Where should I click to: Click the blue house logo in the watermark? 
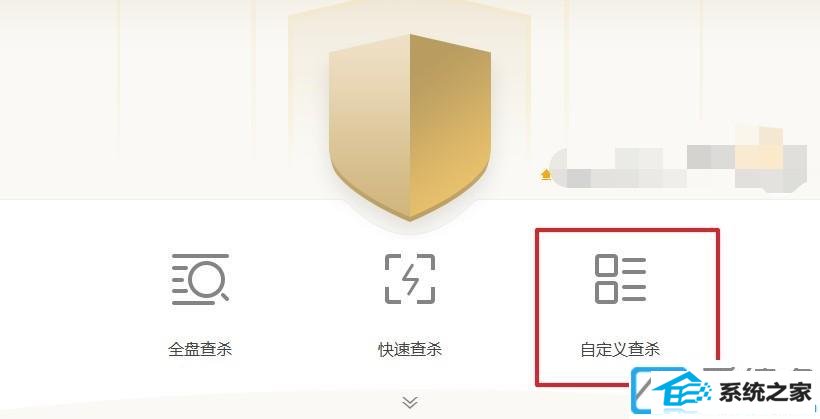681,392
